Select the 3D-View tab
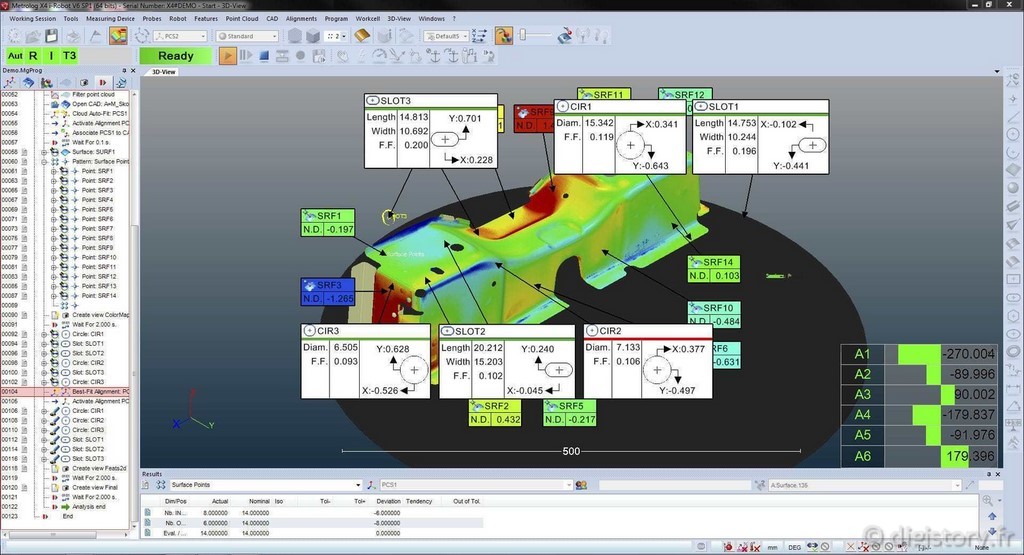Viewport: 1024px width, 555px height. [163, 72]
